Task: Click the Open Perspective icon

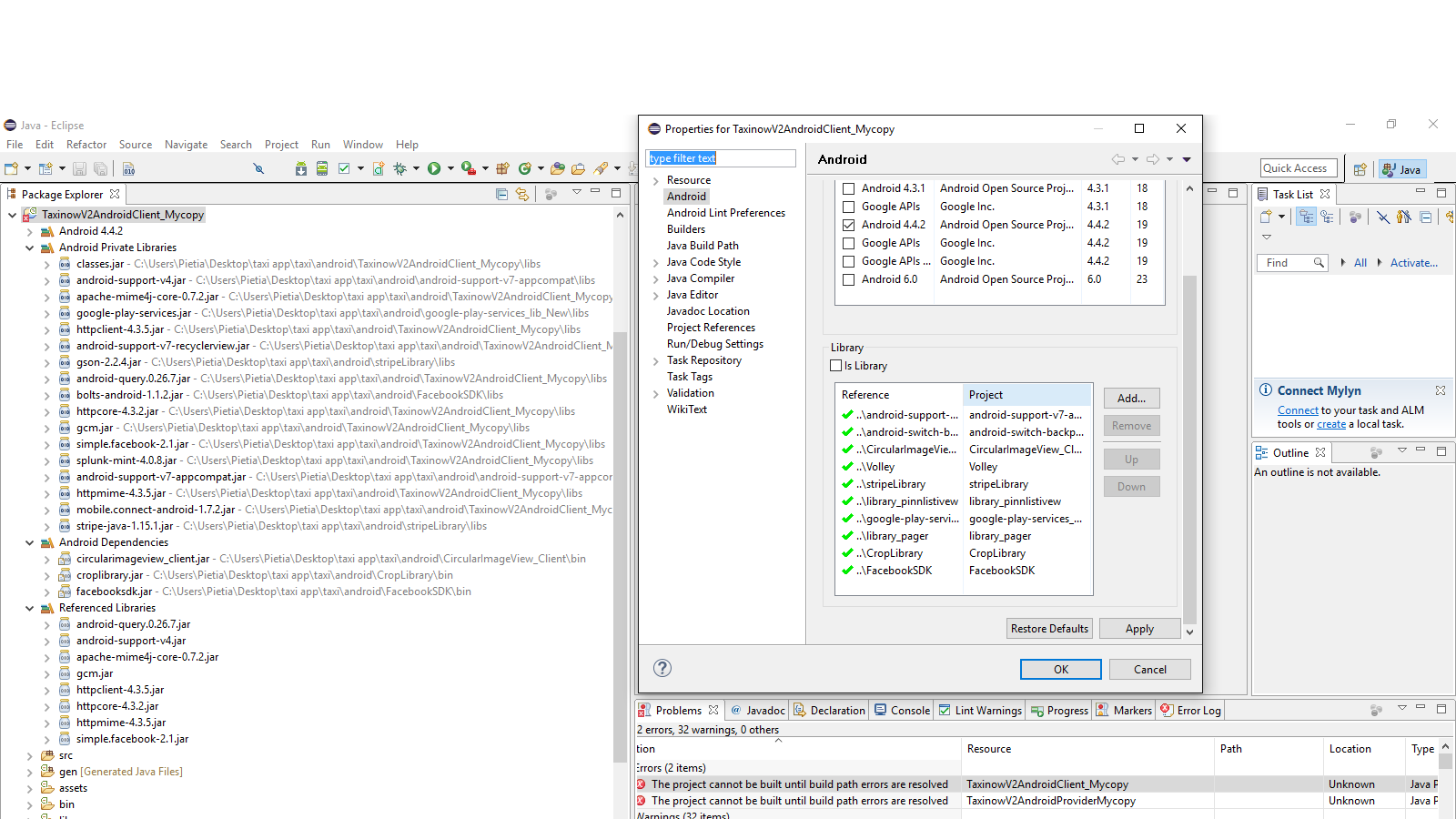Action: coord(1360,169)
